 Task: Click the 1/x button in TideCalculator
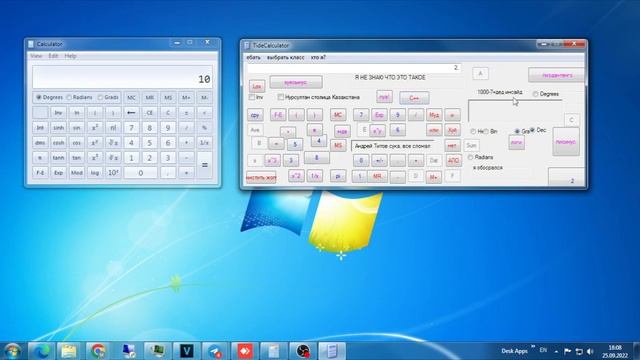(314, 176)
